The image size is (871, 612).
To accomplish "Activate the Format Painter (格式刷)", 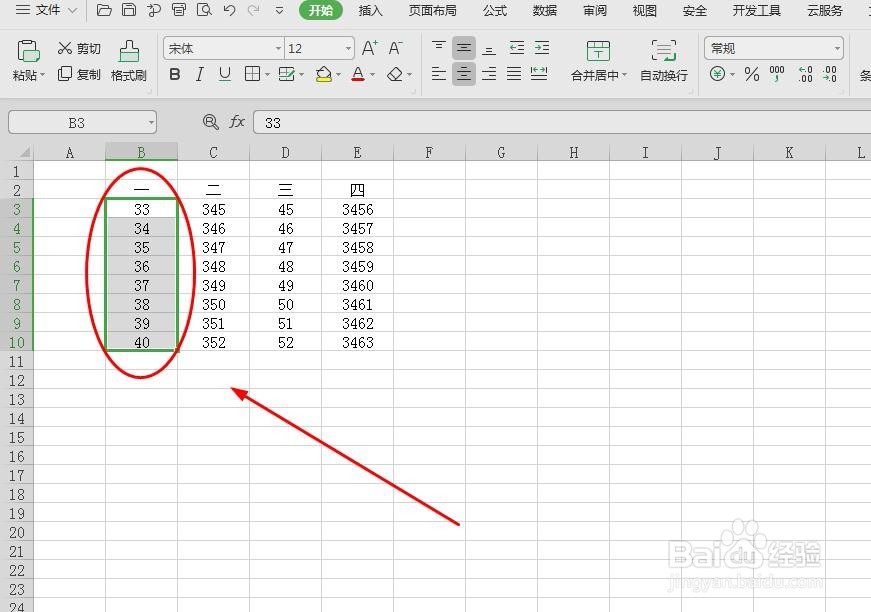I will click(129, 61).
